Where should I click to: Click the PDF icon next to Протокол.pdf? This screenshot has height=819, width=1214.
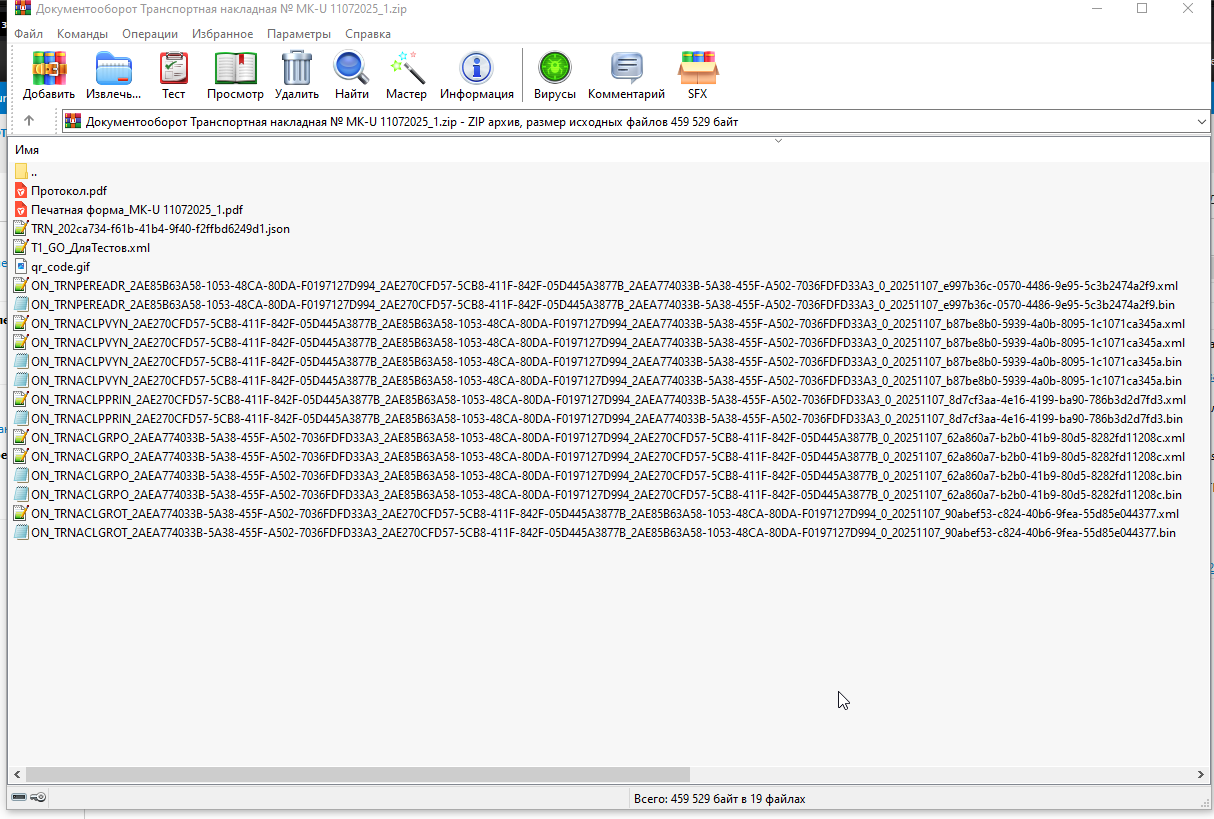point(21,190)
